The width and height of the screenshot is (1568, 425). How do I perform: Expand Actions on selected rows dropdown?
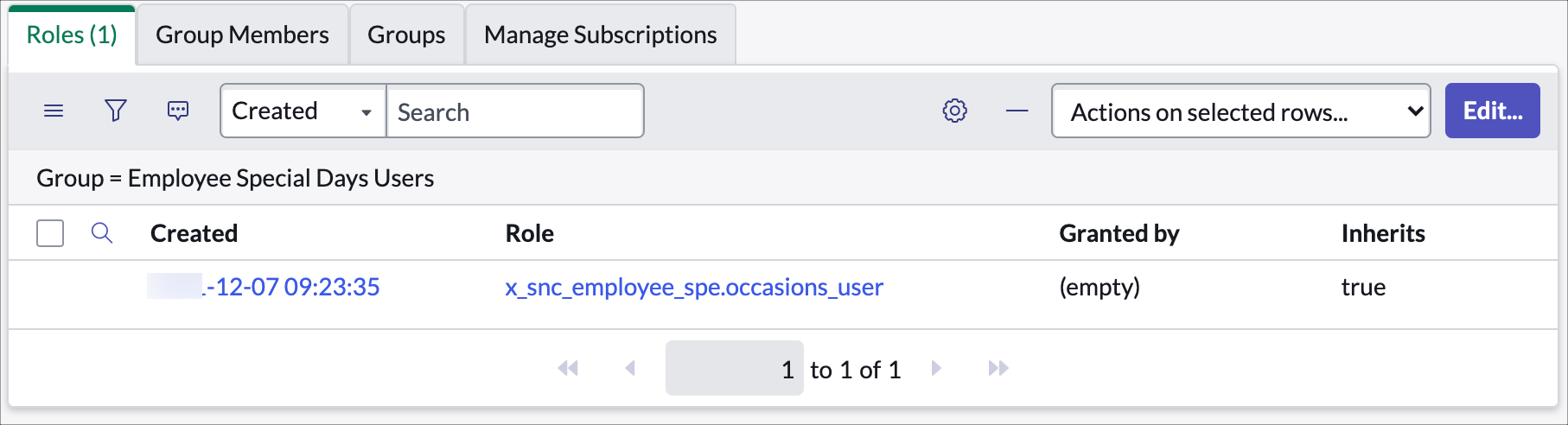[x=1240, y=111]
